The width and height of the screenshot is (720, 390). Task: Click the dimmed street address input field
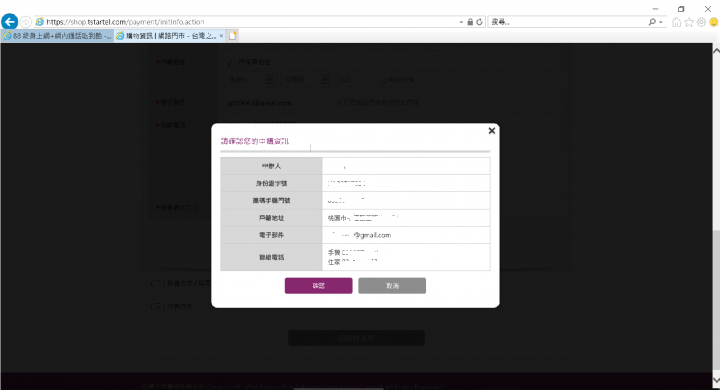(468, 79)
